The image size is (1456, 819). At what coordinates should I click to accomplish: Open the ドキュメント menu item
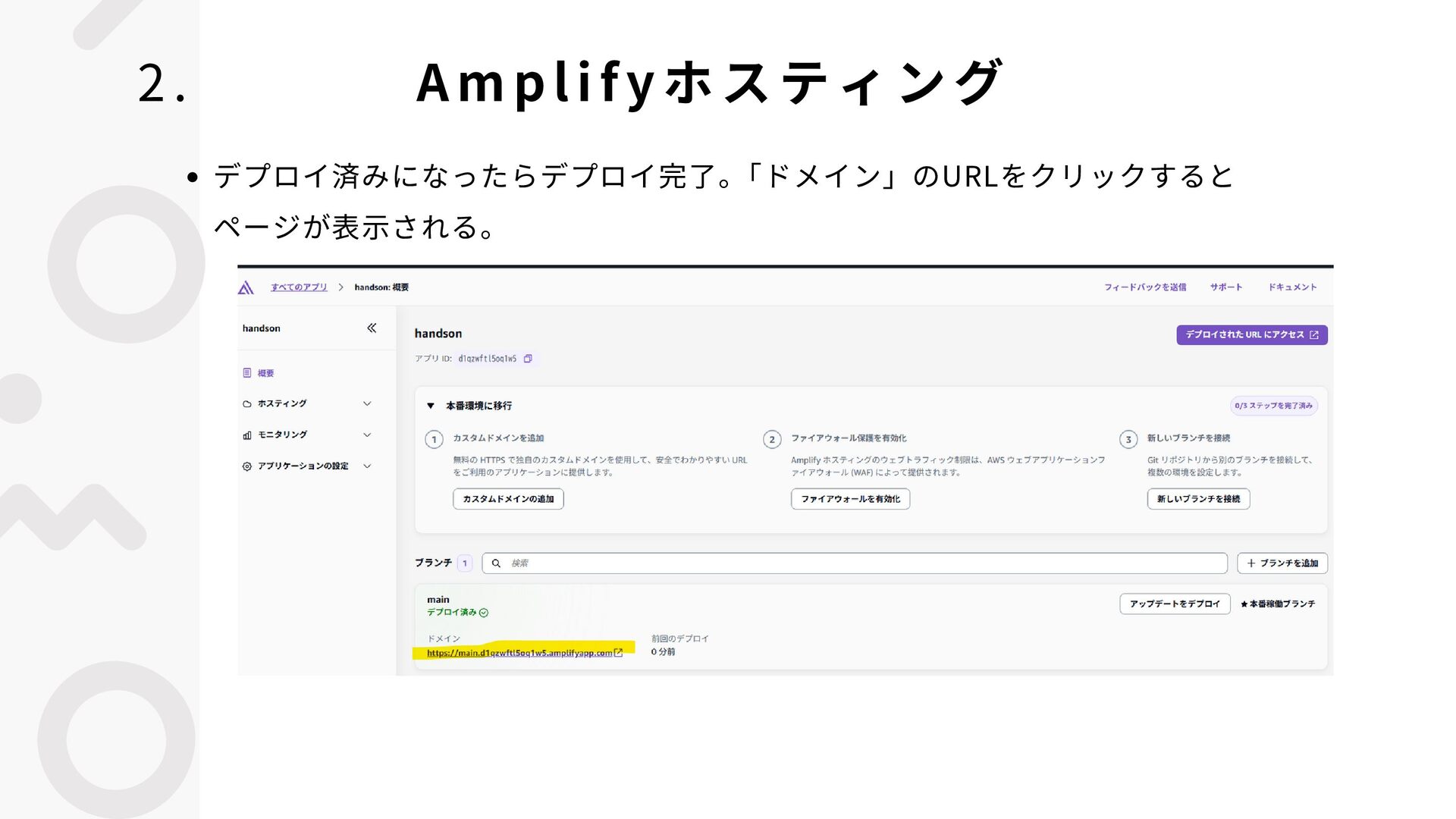1292,287
